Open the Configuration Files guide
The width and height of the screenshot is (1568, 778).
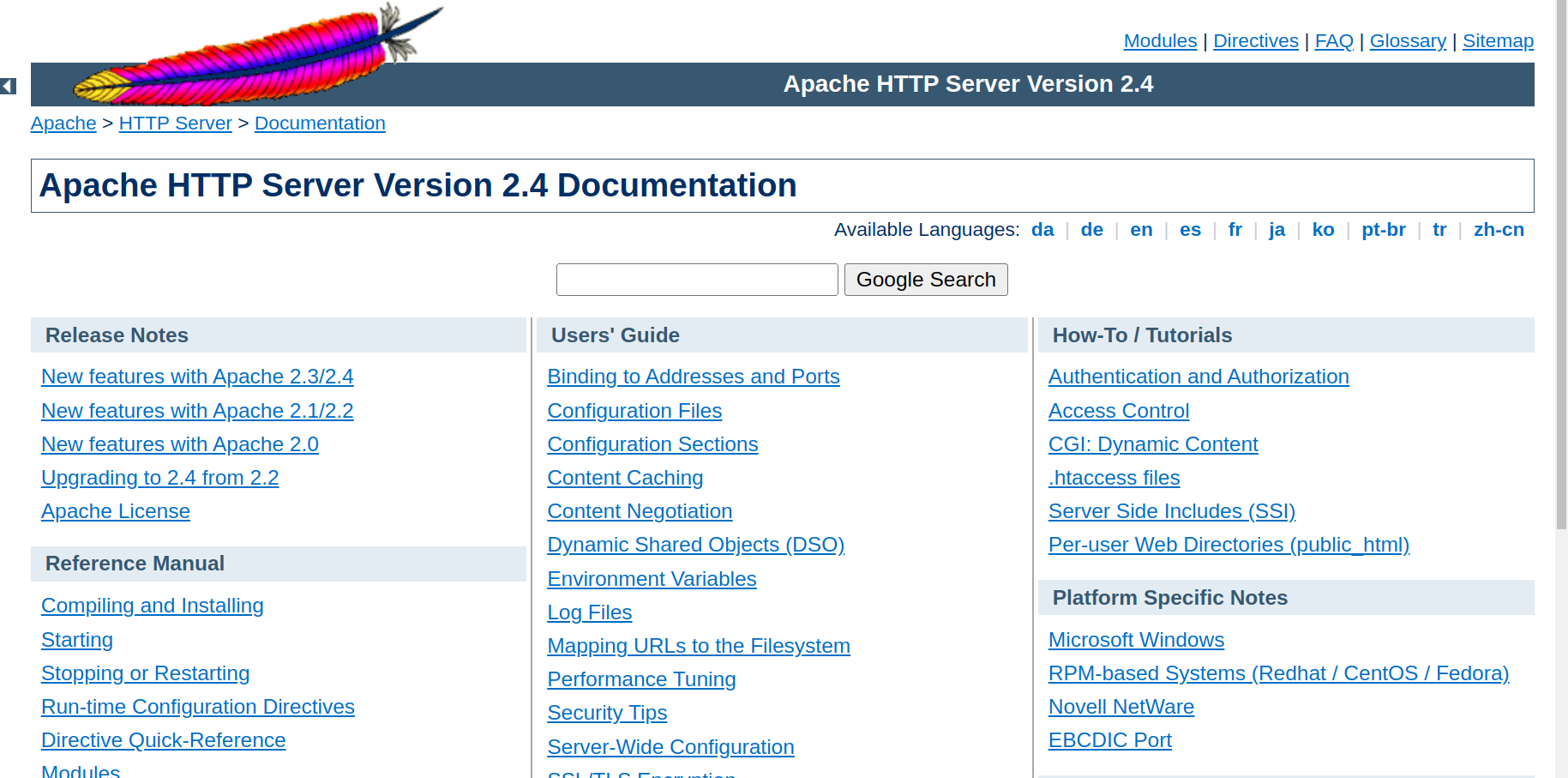634,410
